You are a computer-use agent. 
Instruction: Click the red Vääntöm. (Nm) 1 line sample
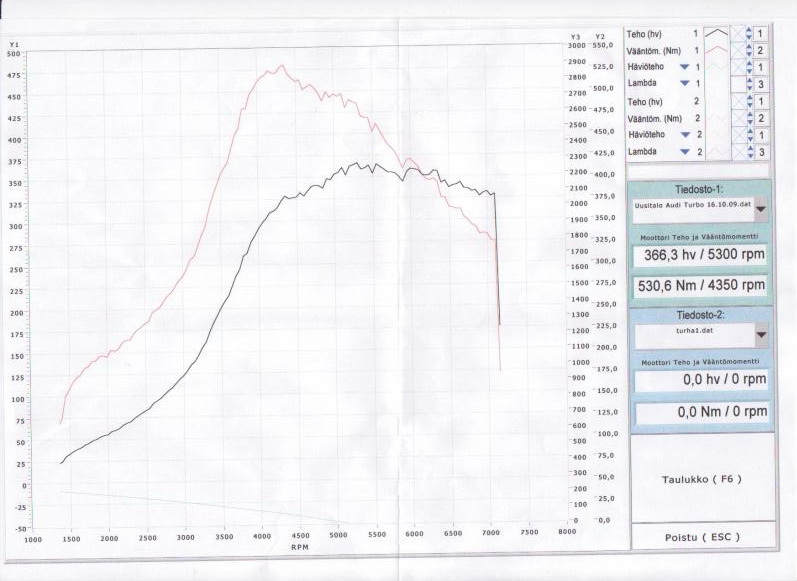click(716, 50)
